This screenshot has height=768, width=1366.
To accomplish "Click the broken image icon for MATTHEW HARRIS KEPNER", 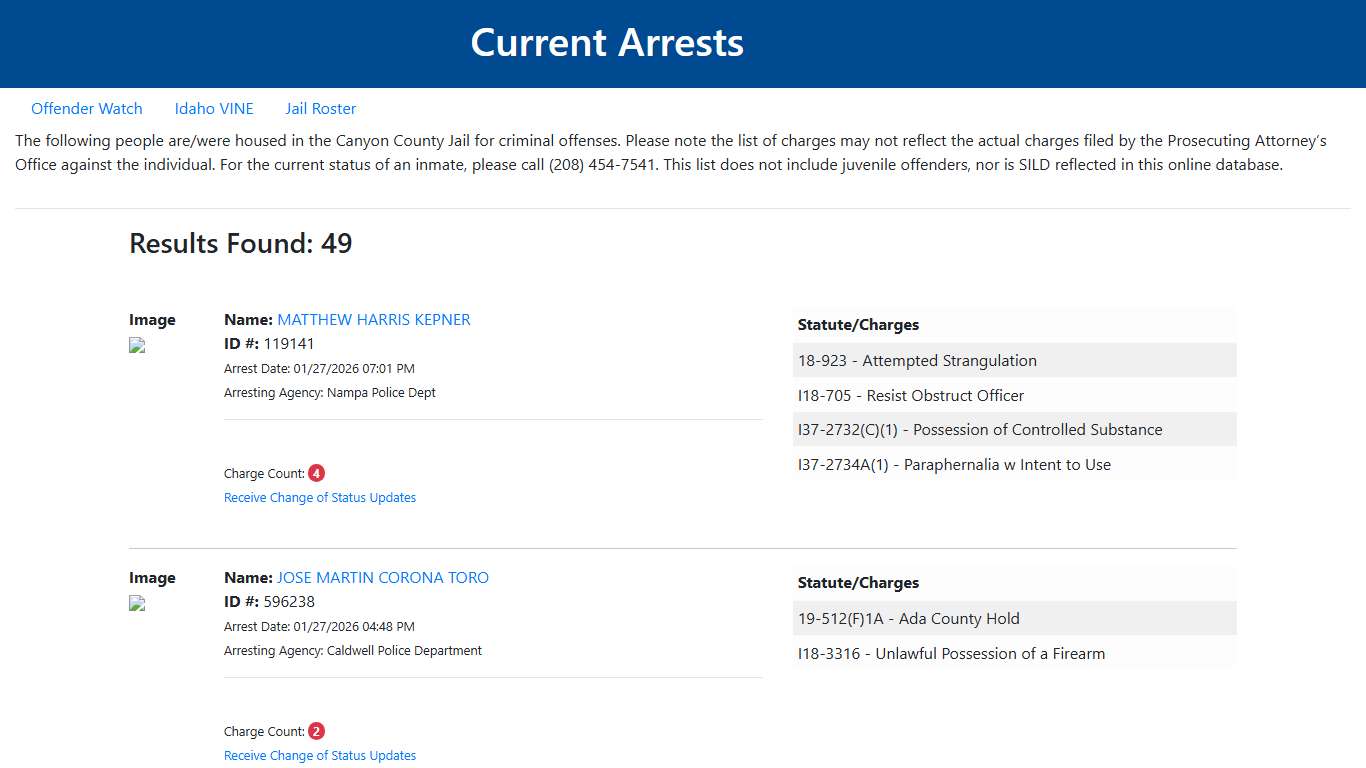I will tap(136, 346).
